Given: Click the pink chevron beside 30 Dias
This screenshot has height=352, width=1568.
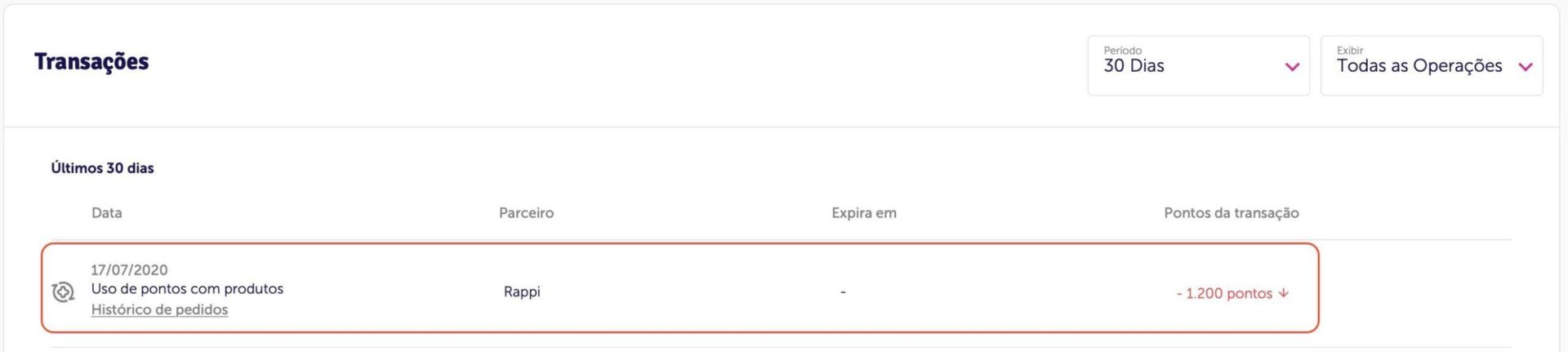Looking at the screenshot, I should point(1292,67).
